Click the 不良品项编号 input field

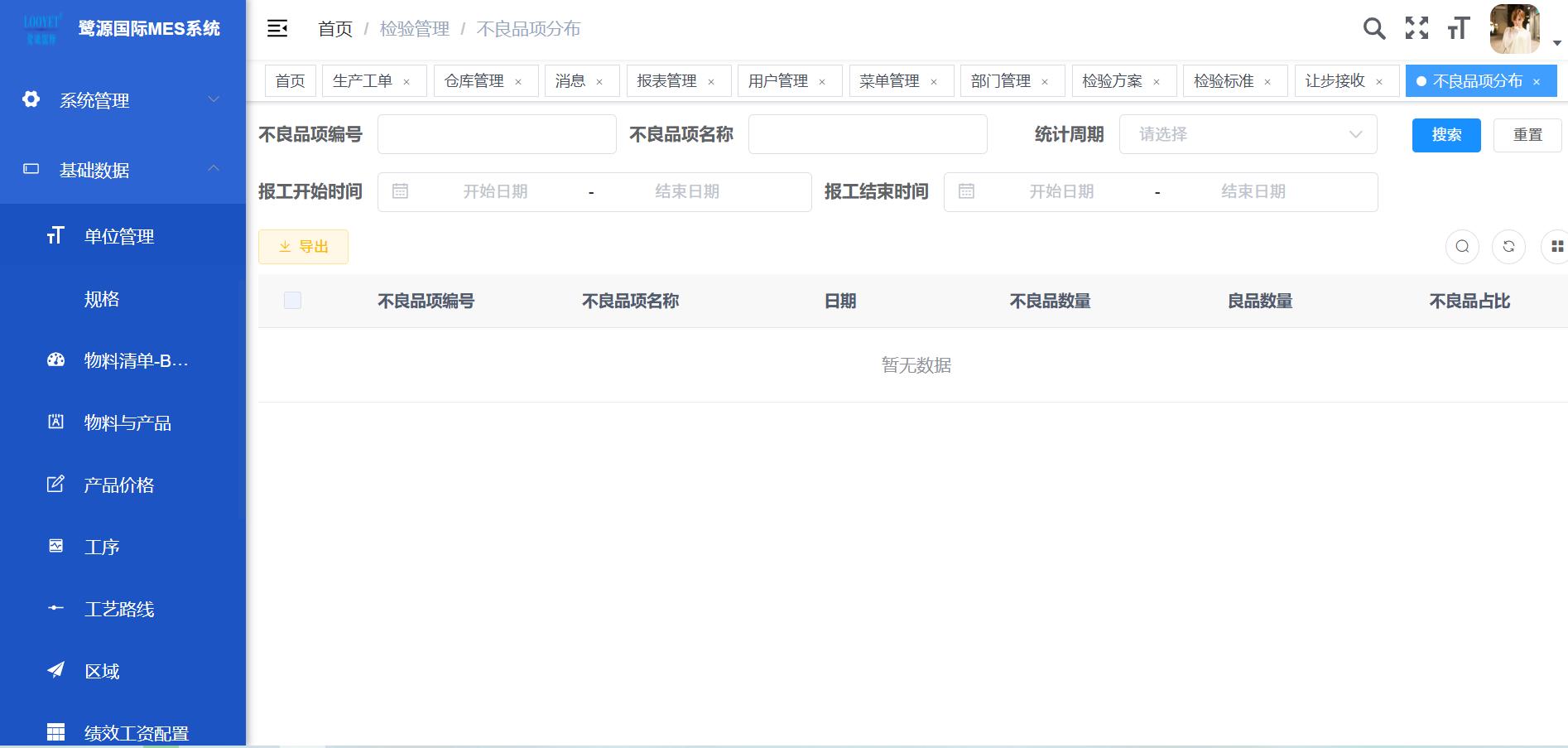pos(497,134)
